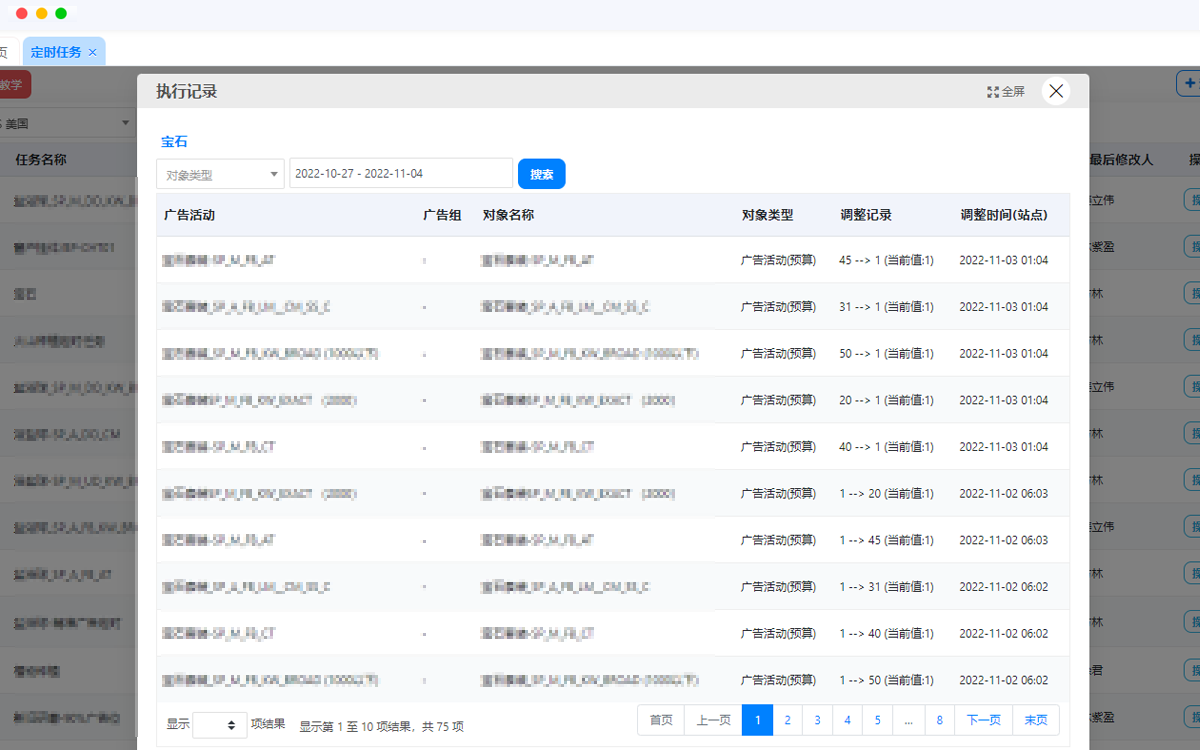Viewport: 1200px width, 750px height.
Task: Open the 对象类型 dropdown filter
Action: (220, 174)
